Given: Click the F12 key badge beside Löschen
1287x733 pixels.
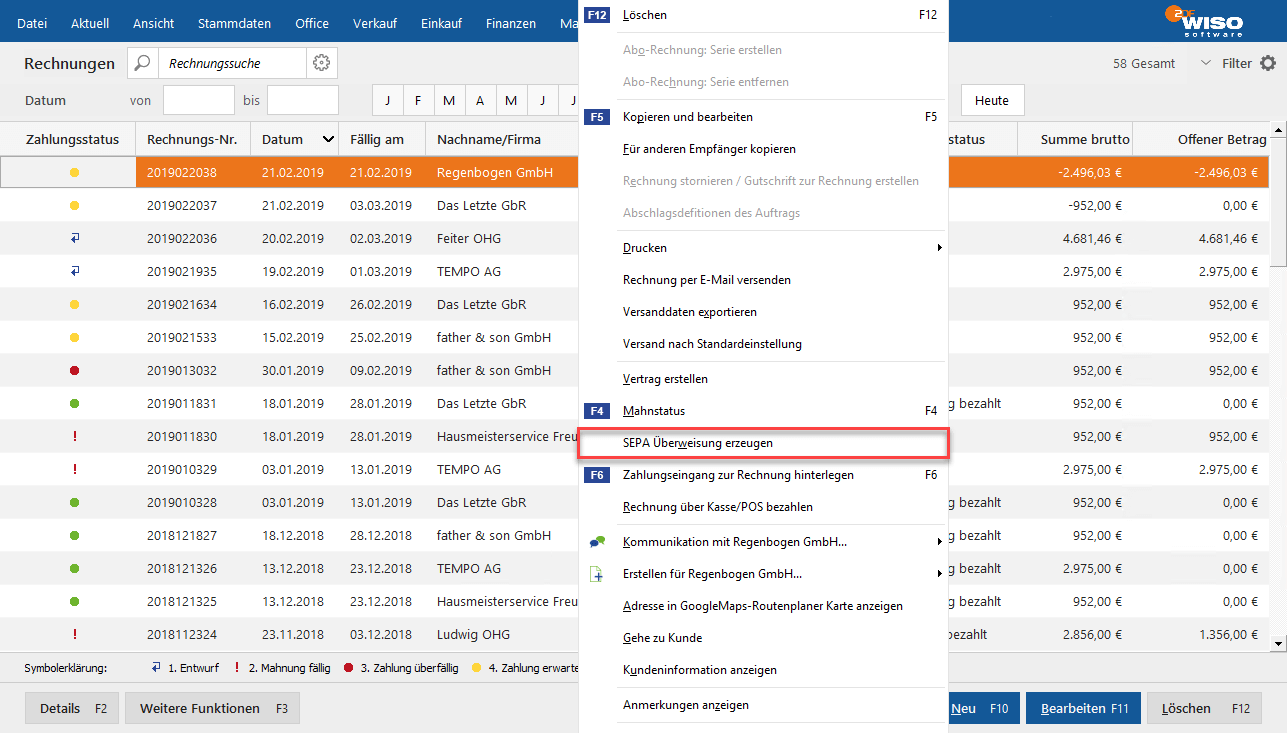Looking at the screenshot, I should tap(597, 15).
